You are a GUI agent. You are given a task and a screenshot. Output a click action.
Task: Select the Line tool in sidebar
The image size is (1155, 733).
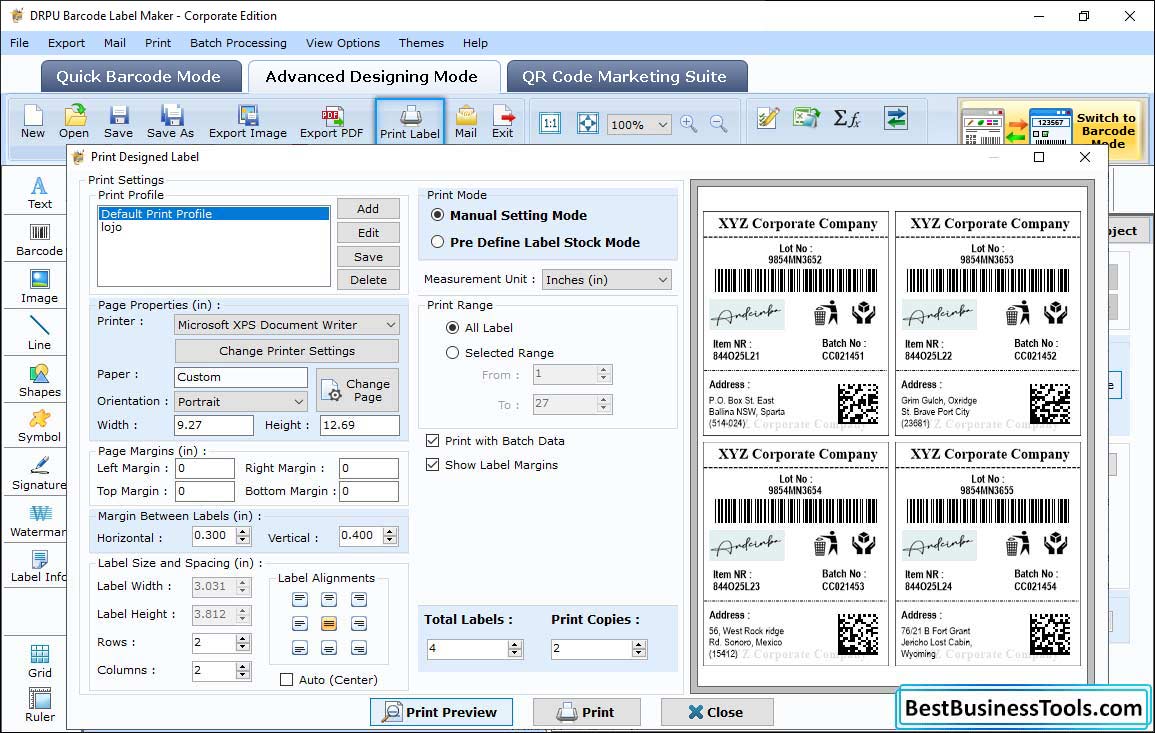pyautogui.click(x=39, y=334)
